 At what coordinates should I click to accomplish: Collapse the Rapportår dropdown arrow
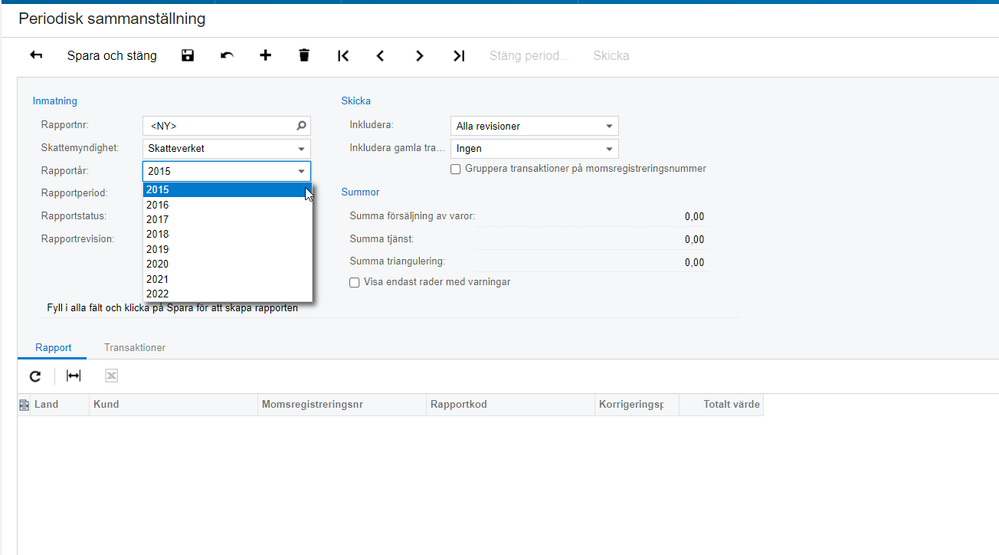(x=301, y=171)
